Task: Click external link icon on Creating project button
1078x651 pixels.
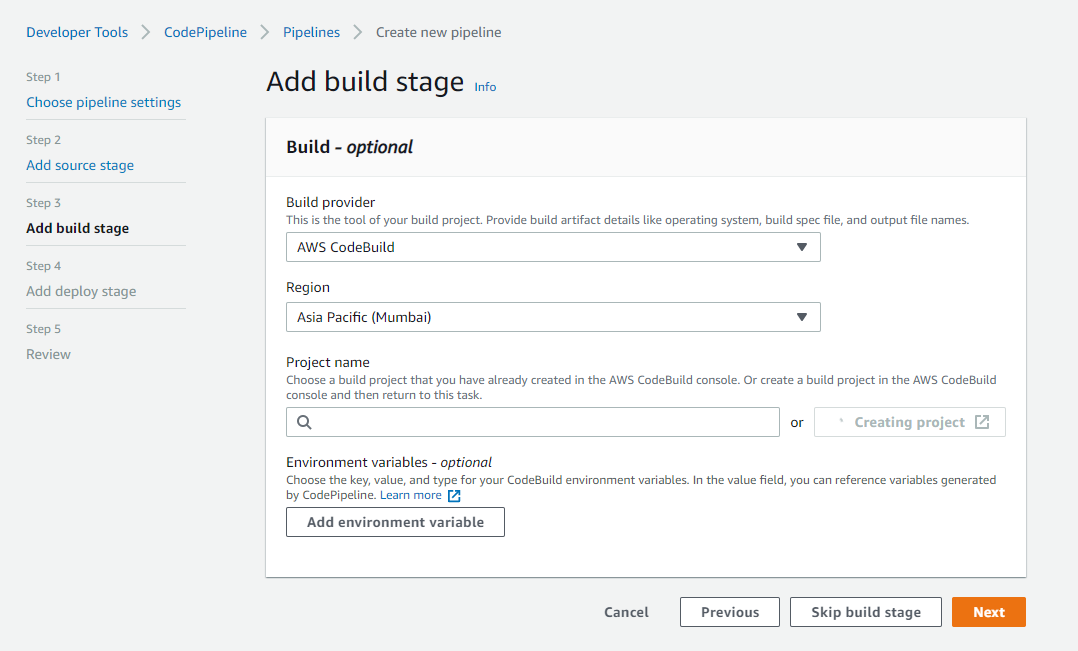Action: point(982,422)
